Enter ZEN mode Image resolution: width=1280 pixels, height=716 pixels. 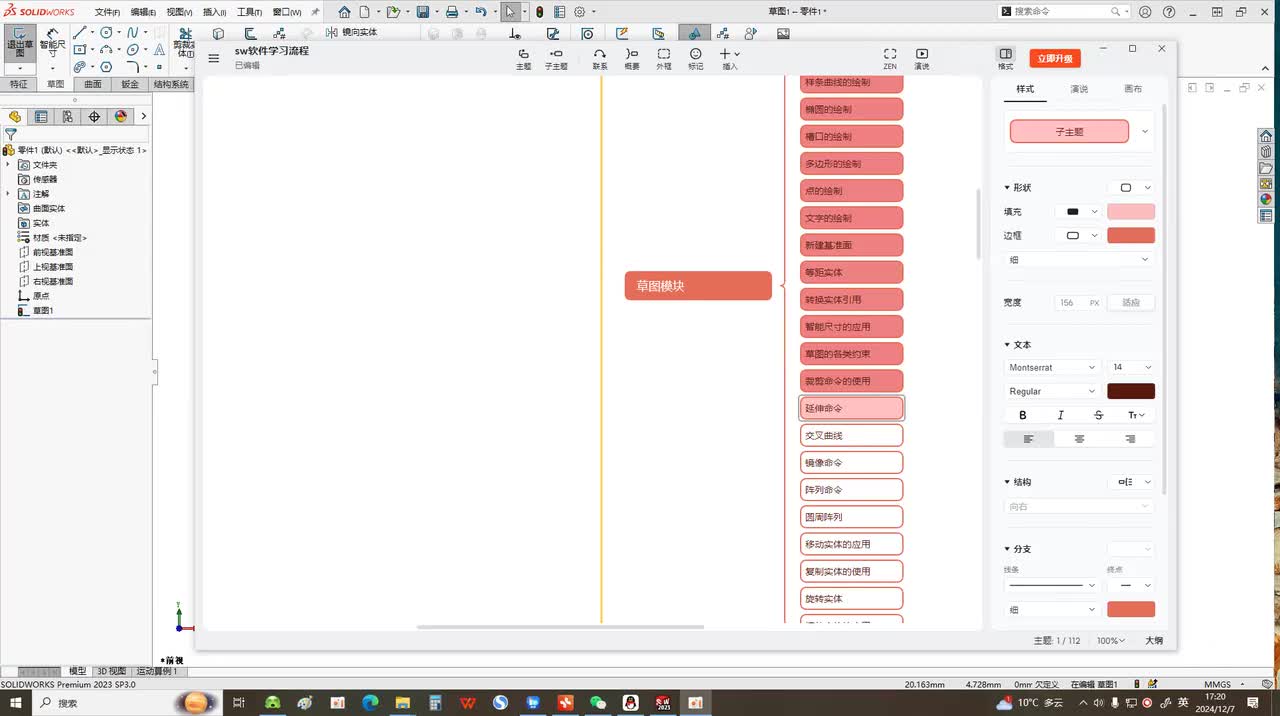(x=890, y=58)
